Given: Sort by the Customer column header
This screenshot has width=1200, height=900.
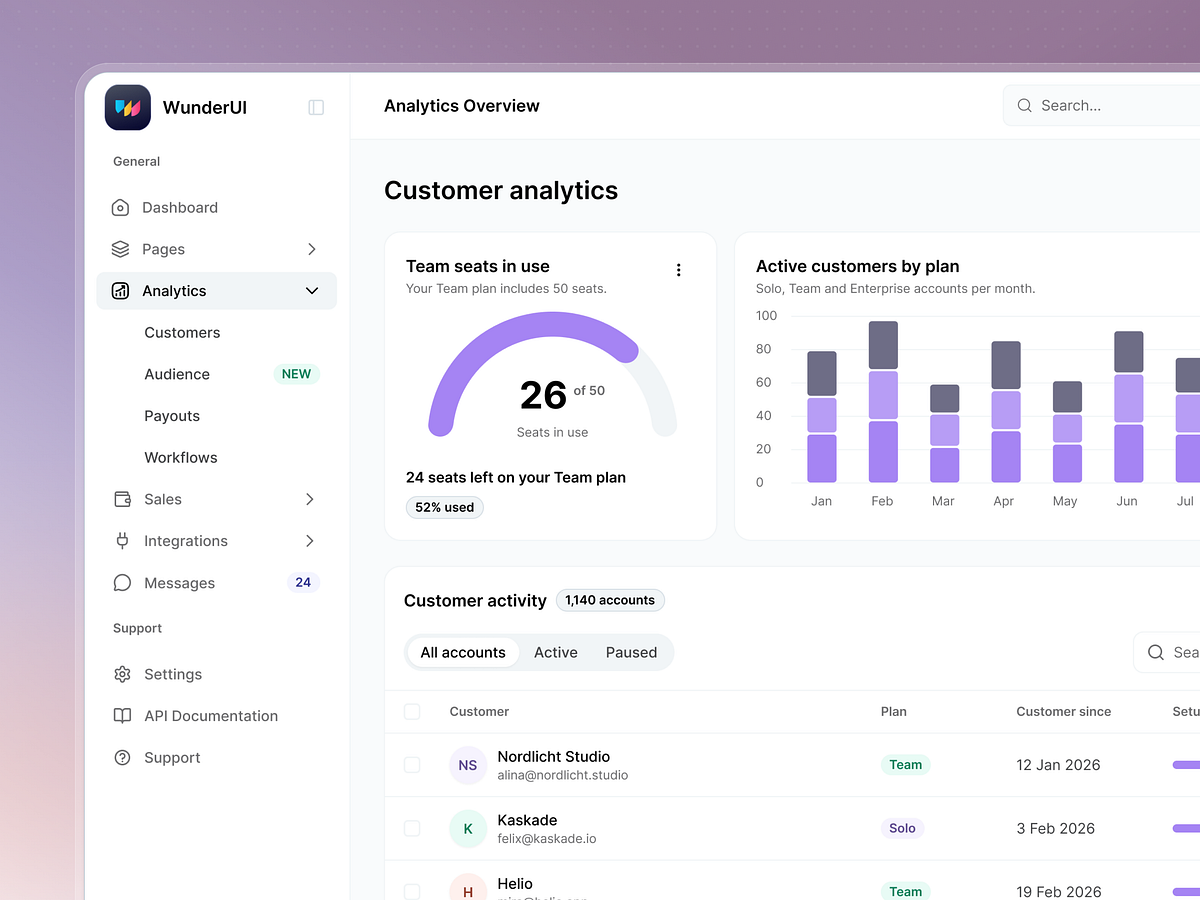Looking at the screenshot, I should pos(479,712).
